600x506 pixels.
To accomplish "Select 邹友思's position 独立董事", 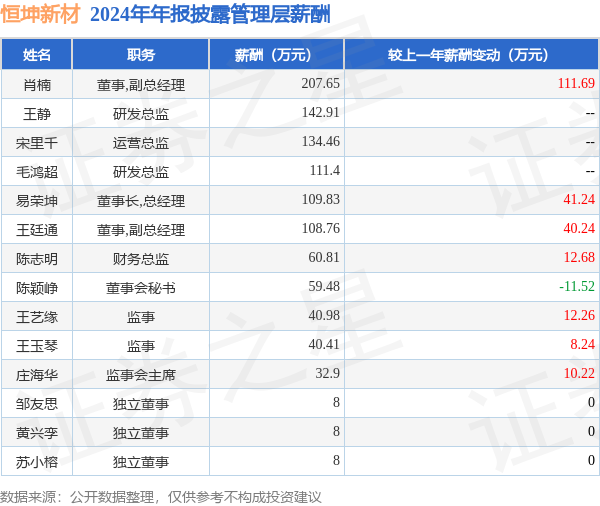I will coord(141,404).
